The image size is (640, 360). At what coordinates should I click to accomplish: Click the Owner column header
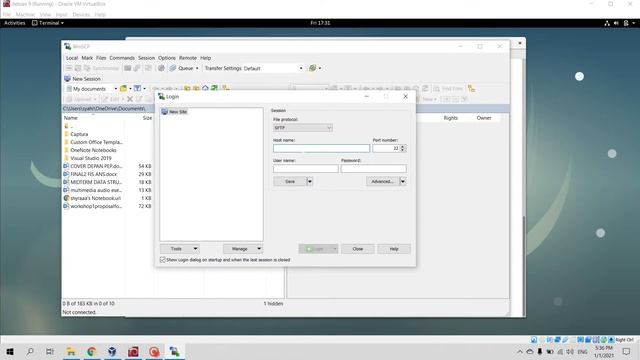point(484,118)
